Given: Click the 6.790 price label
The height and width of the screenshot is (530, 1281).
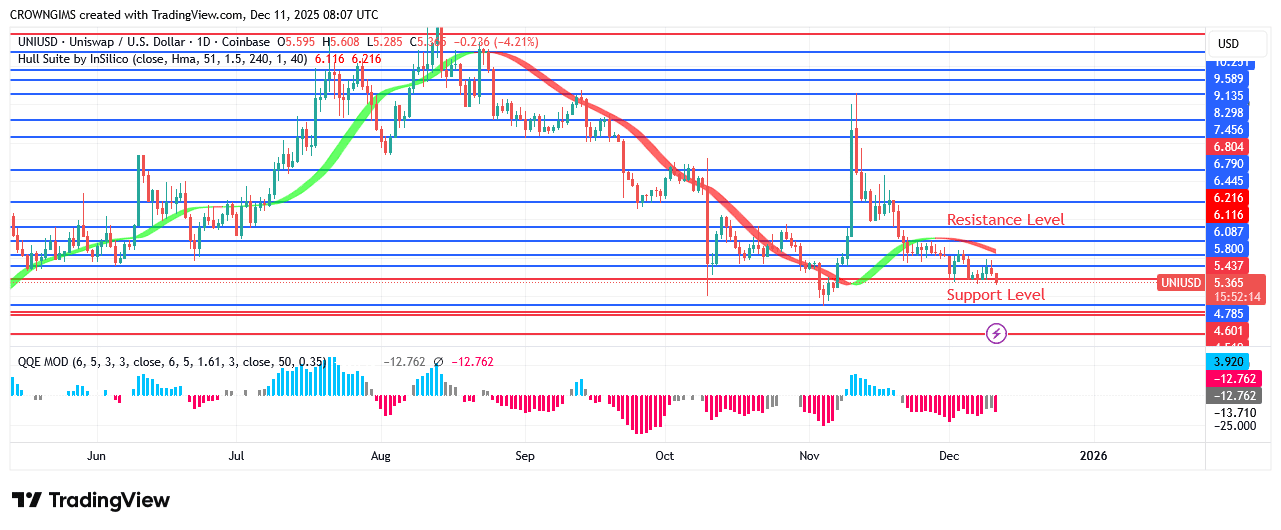Looking at the screenshot, I should coord(1228,163).
